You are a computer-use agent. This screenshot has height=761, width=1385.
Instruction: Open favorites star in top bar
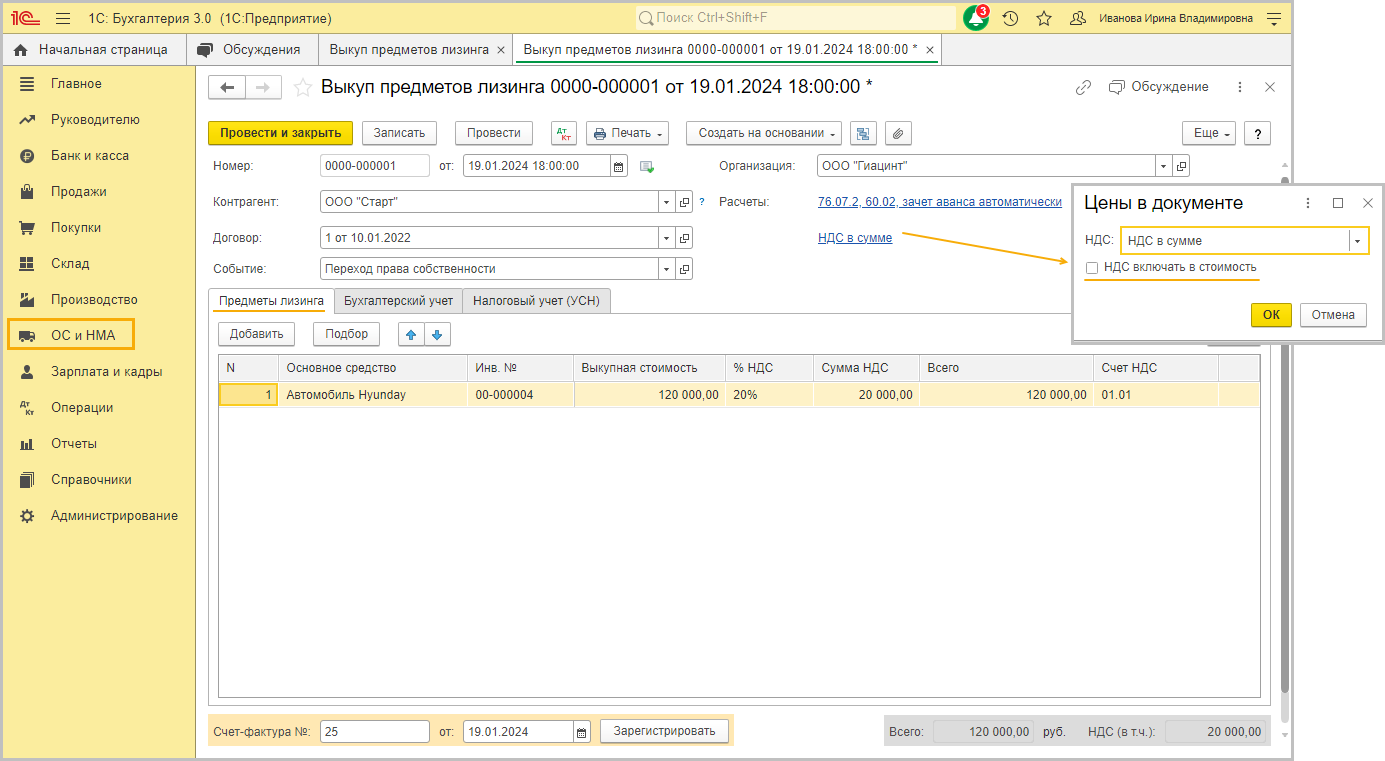coord(1044,18)
